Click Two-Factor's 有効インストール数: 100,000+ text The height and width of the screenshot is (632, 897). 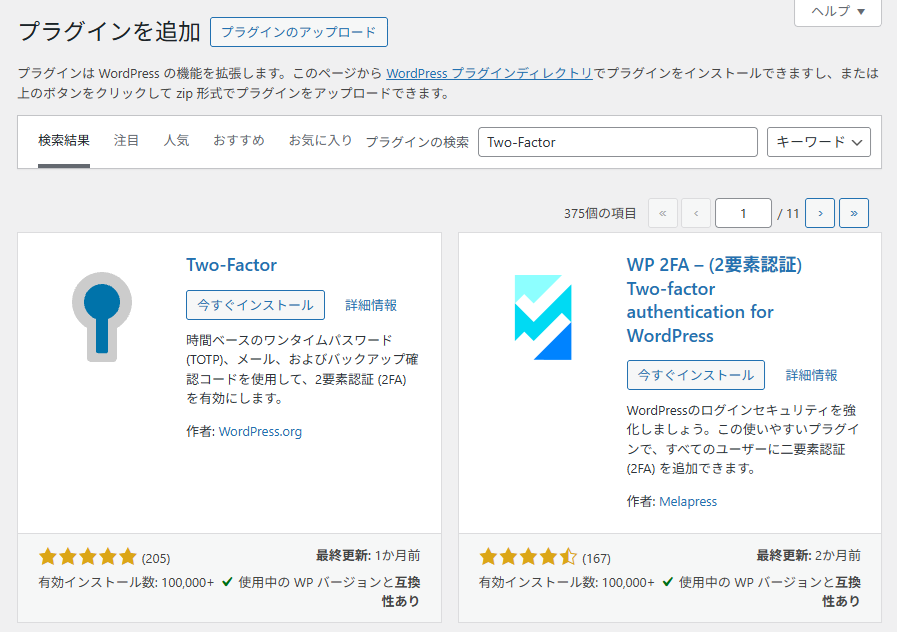(126, 583)
